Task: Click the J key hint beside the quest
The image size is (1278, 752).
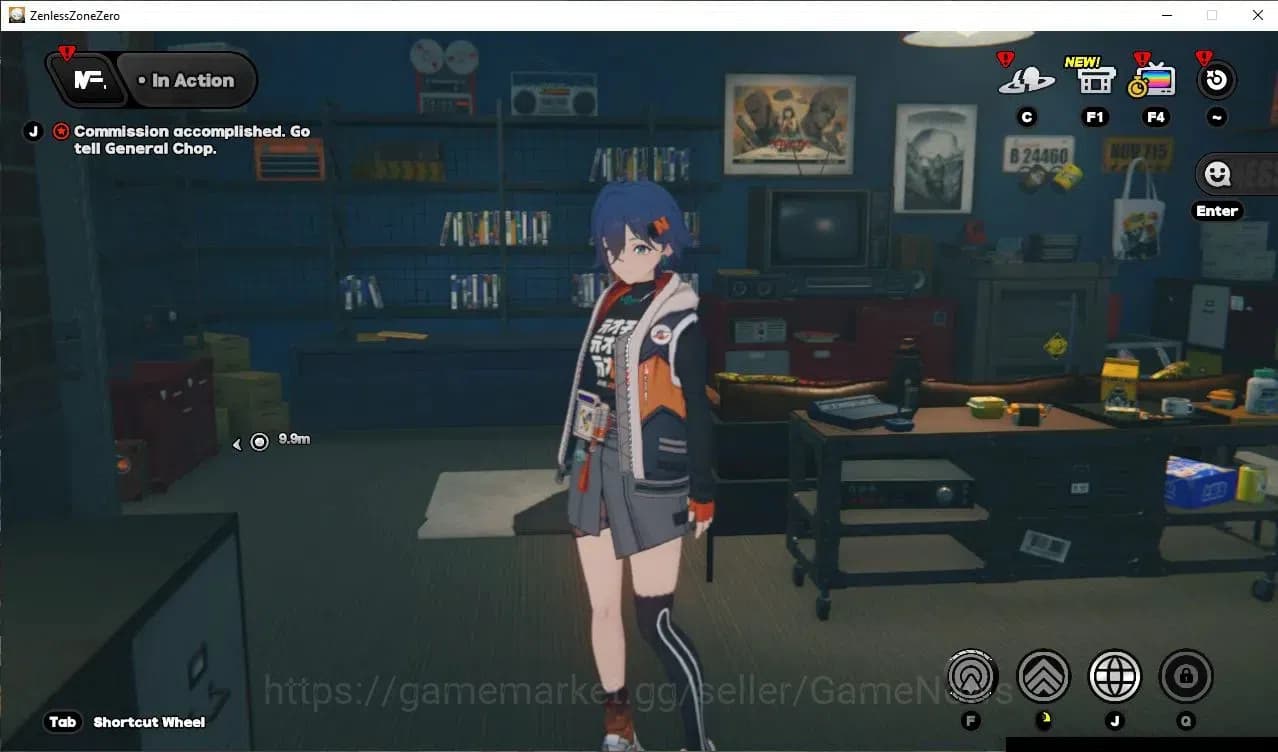Action: (33, 131)
